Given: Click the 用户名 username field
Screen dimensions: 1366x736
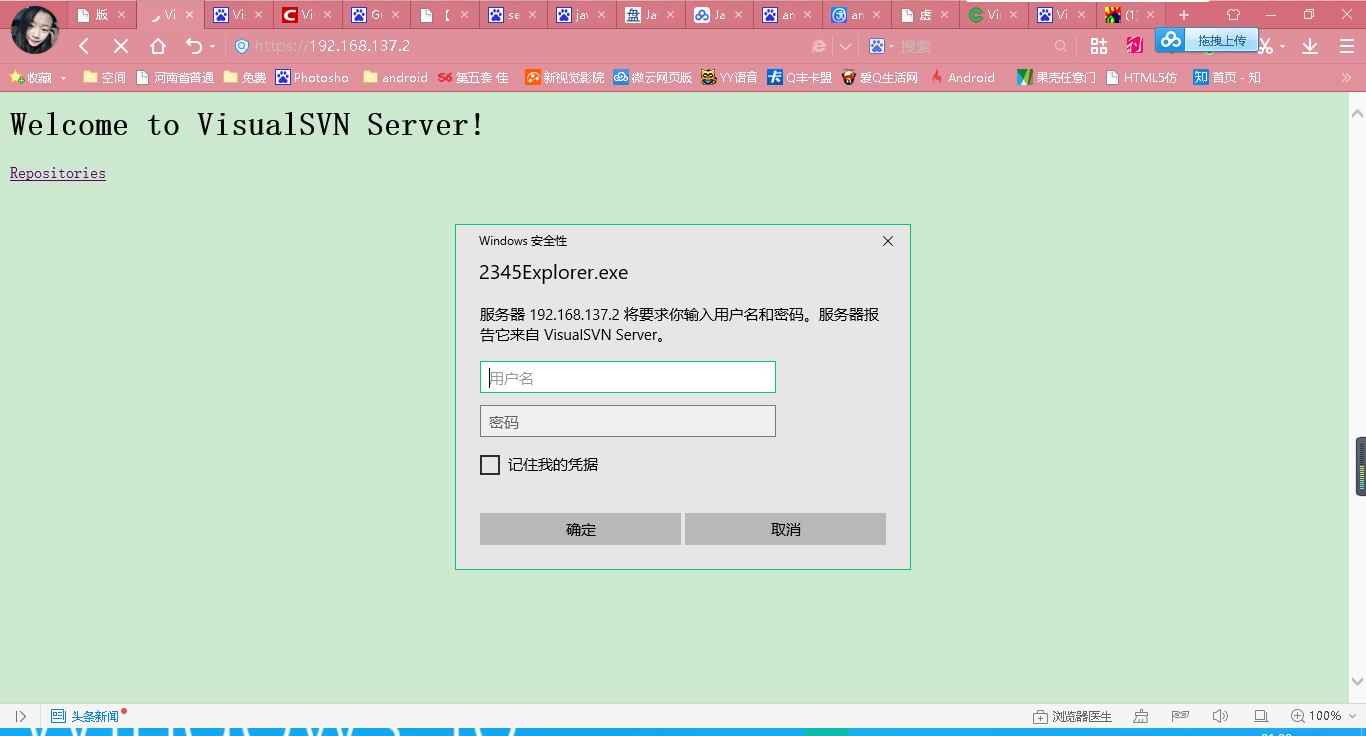Looking at the screenshot, I should pos(628,377).
